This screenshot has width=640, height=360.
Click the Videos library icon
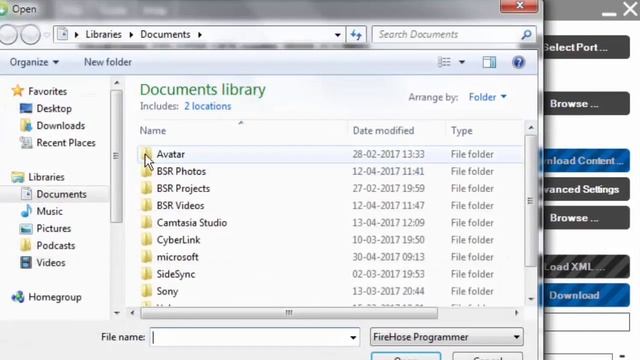click(x=26, y=262)
